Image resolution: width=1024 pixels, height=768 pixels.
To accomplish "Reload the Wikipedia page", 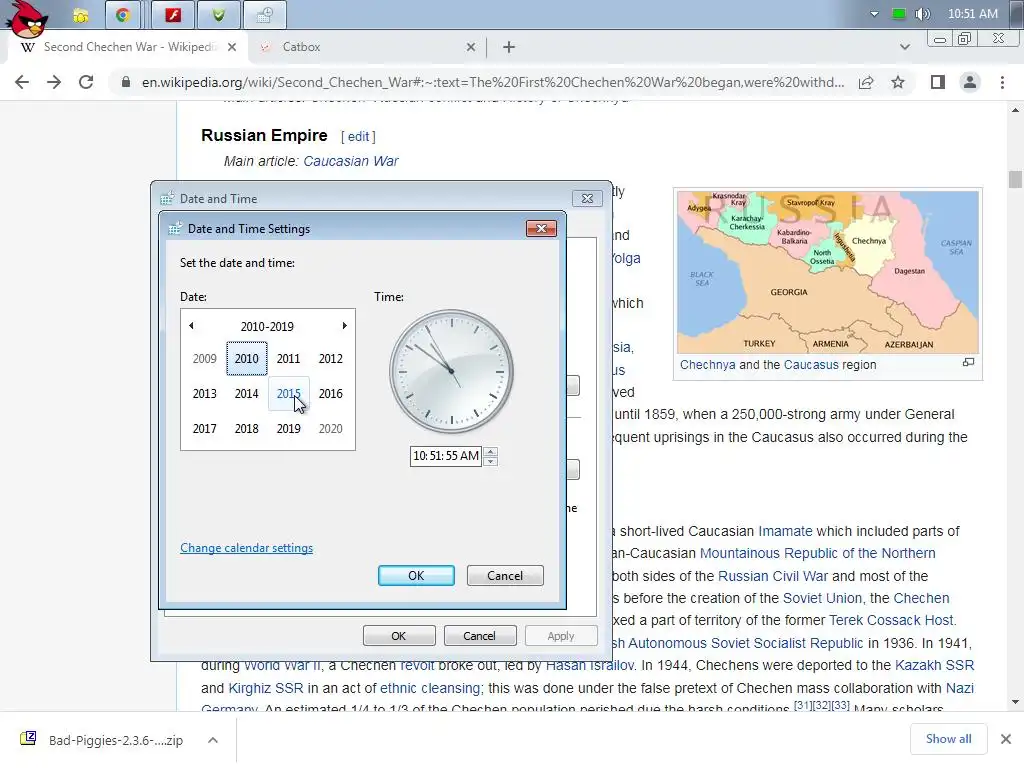I will [x=86, y=82].
